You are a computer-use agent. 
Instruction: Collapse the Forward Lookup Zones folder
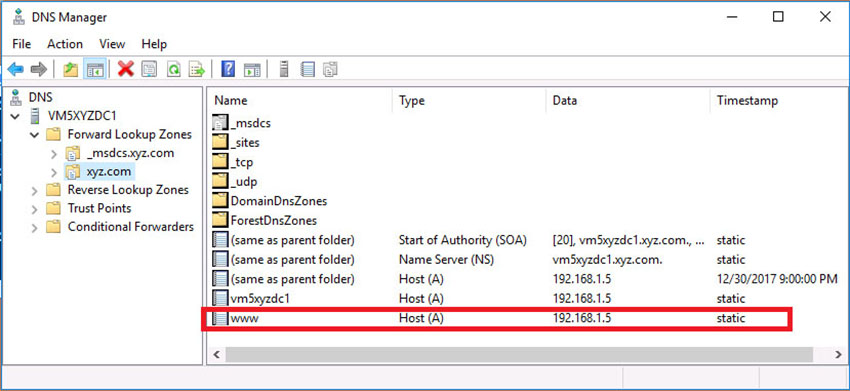34,134
